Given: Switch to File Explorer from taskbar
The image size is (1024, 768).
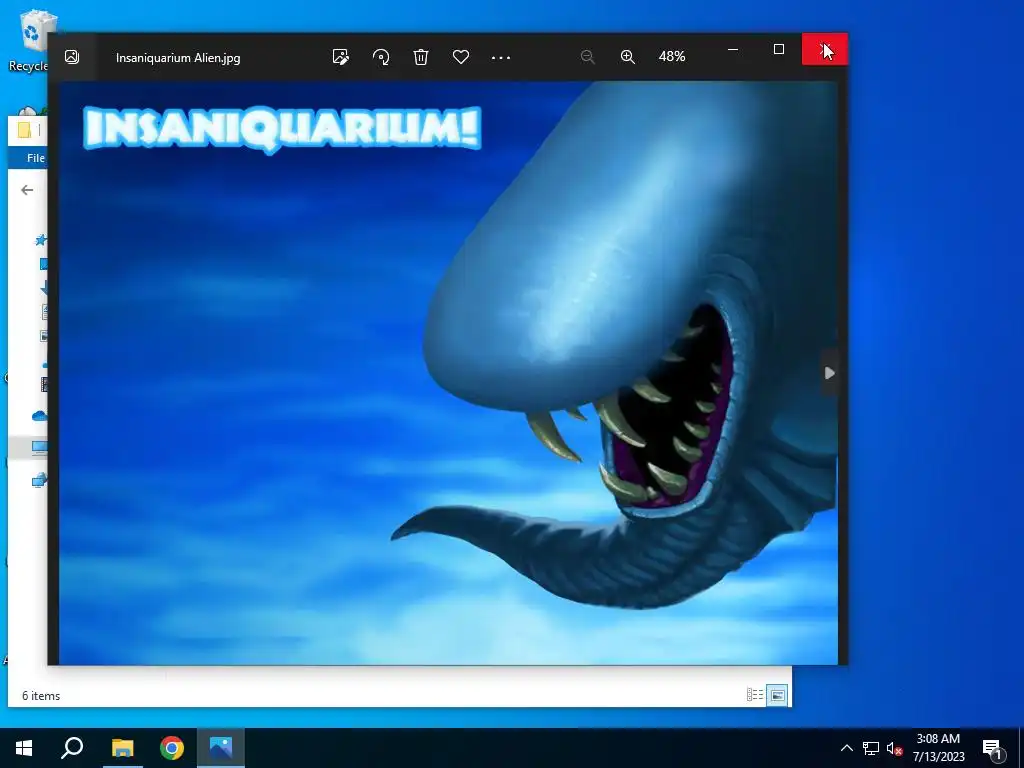Looking at the screenshot, I should pyautogui.click(x=122, y=748).
